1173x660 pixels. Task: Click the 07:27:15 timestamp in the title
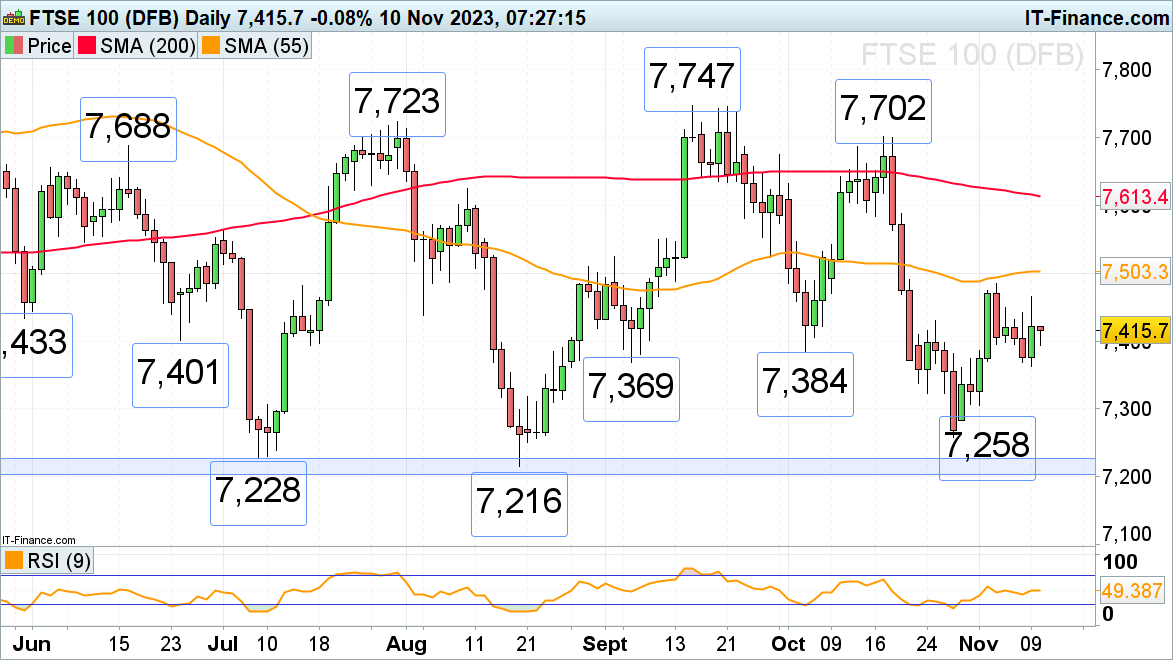(546, 17)
